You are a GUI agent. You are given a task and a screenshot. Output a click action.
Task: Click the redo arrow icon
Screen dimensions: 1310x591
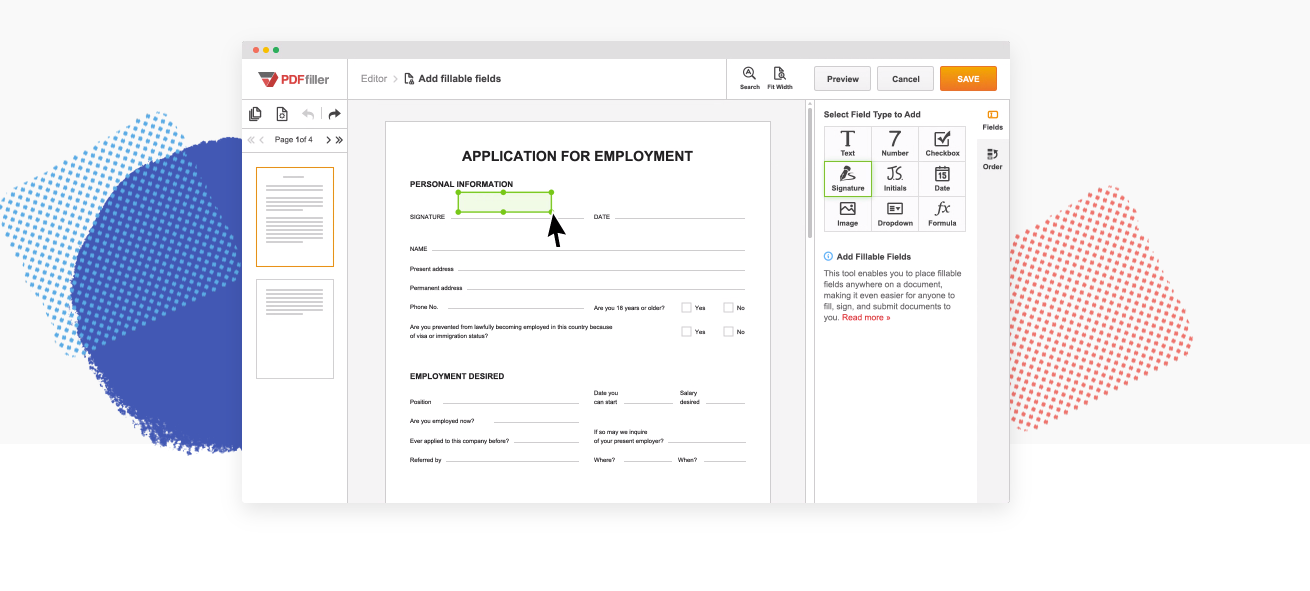pyautogui.click(x=334, y=114)
